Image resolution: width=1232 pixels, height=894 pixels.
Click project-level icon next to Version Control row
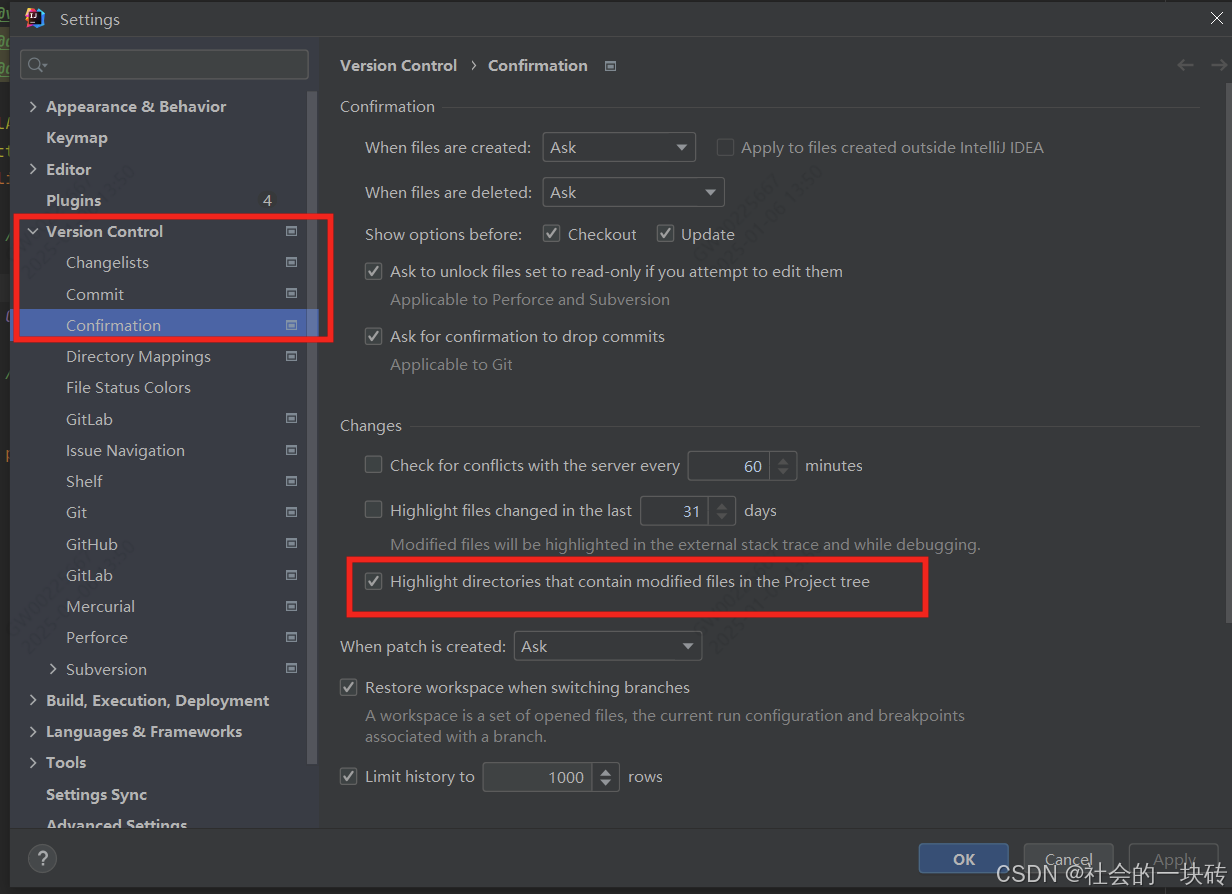point(292,231)
